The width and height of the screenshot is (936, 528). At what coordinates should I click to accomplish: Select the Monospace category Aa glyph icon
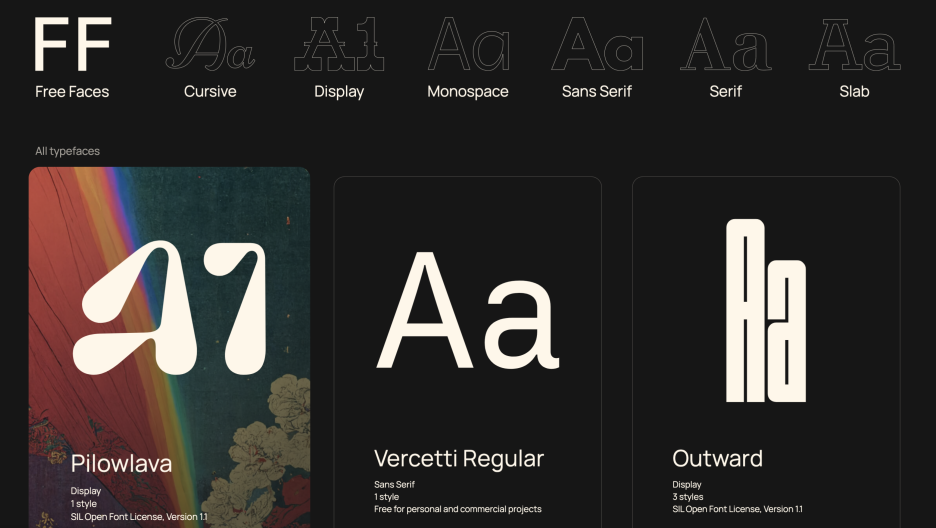tap(468, 44)
